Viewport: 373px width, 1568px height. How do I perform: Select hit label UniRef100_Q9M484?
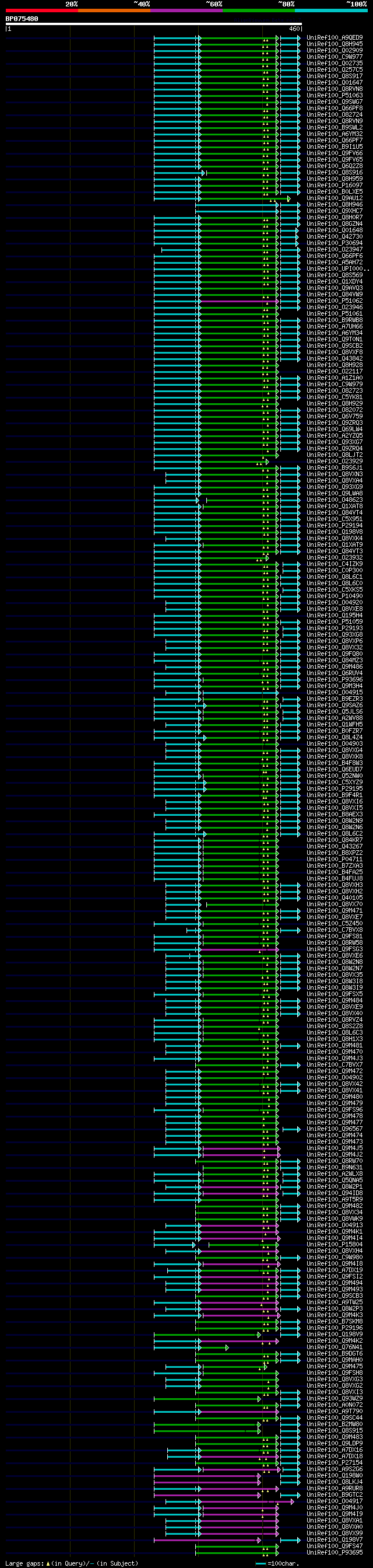(x=335, y=1001)
